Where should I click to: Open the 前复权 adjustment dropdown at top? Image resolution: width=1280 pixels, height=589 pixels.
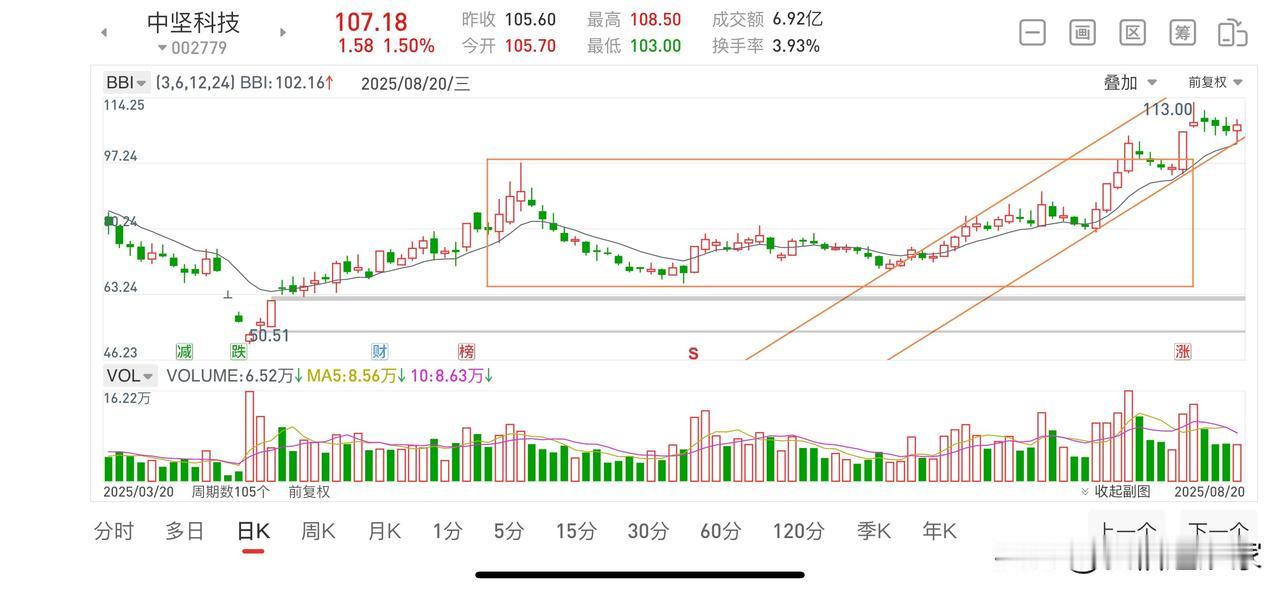click(x=1215, y=83)
